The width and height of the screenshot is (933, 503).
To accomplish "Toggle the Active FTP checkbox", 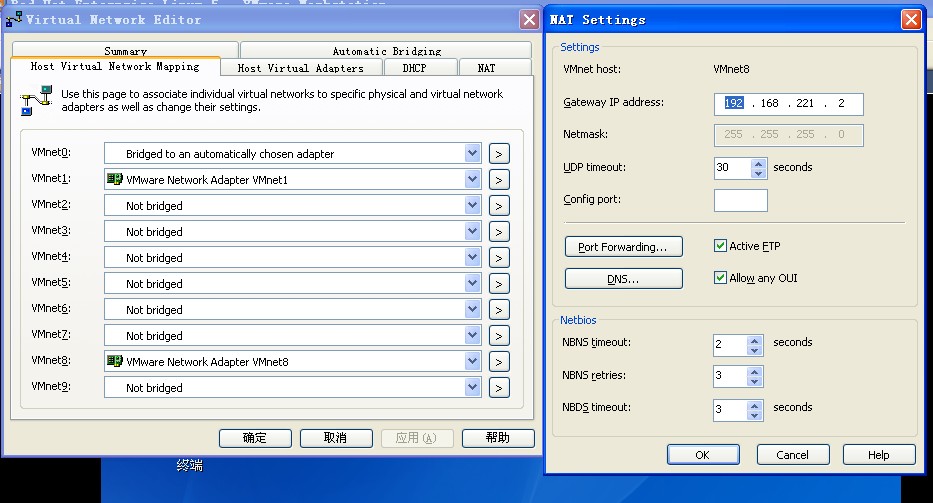I will [720, 246].
